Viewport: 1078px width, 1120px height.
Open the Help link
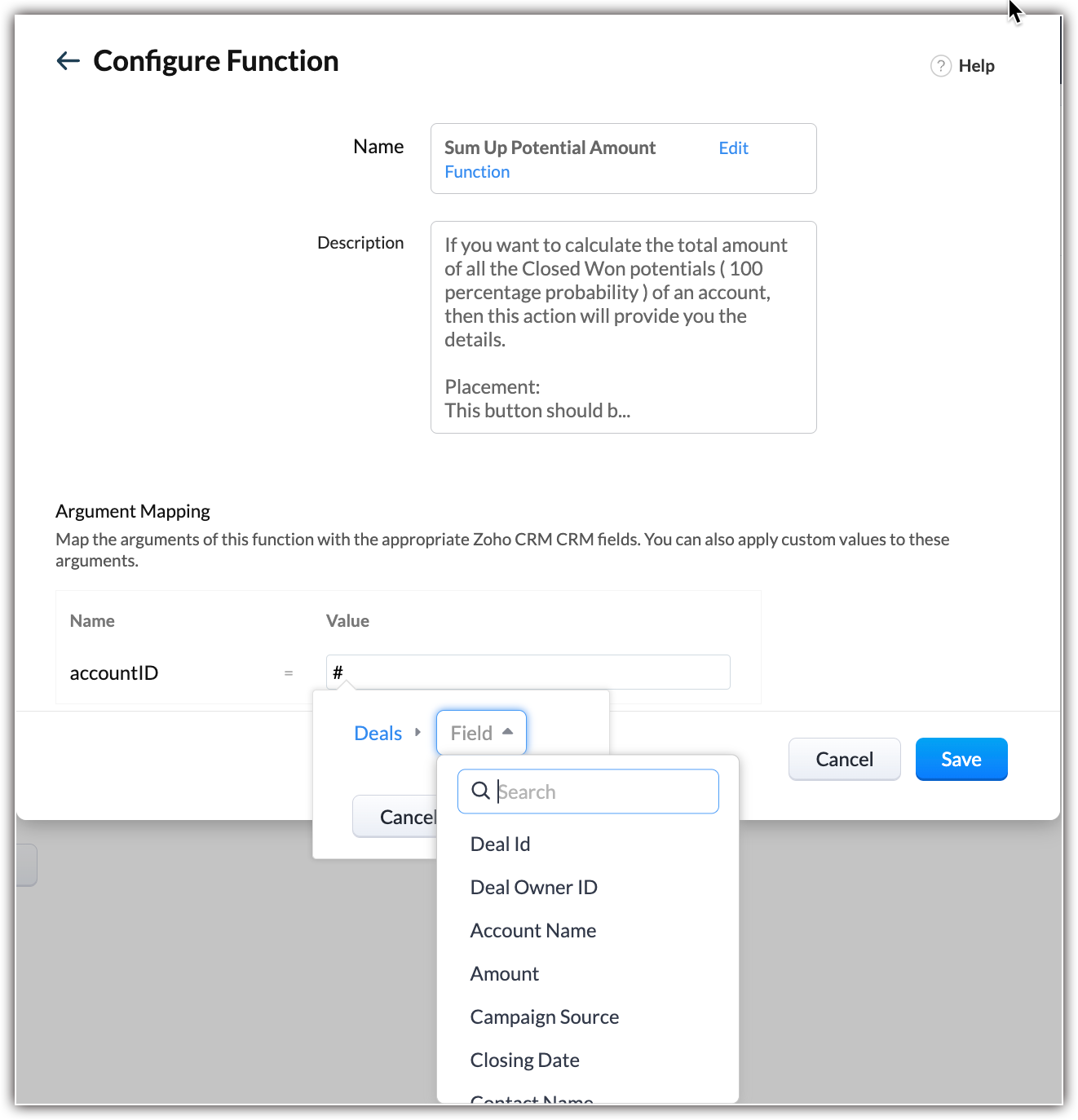tap(976, 66)
